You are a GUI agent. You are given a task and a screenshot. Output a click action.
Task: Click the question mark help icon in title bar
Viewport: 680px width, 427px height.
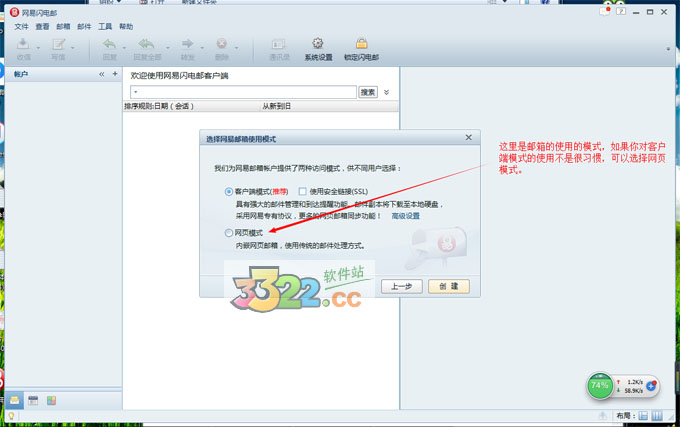tap(621, 12)
